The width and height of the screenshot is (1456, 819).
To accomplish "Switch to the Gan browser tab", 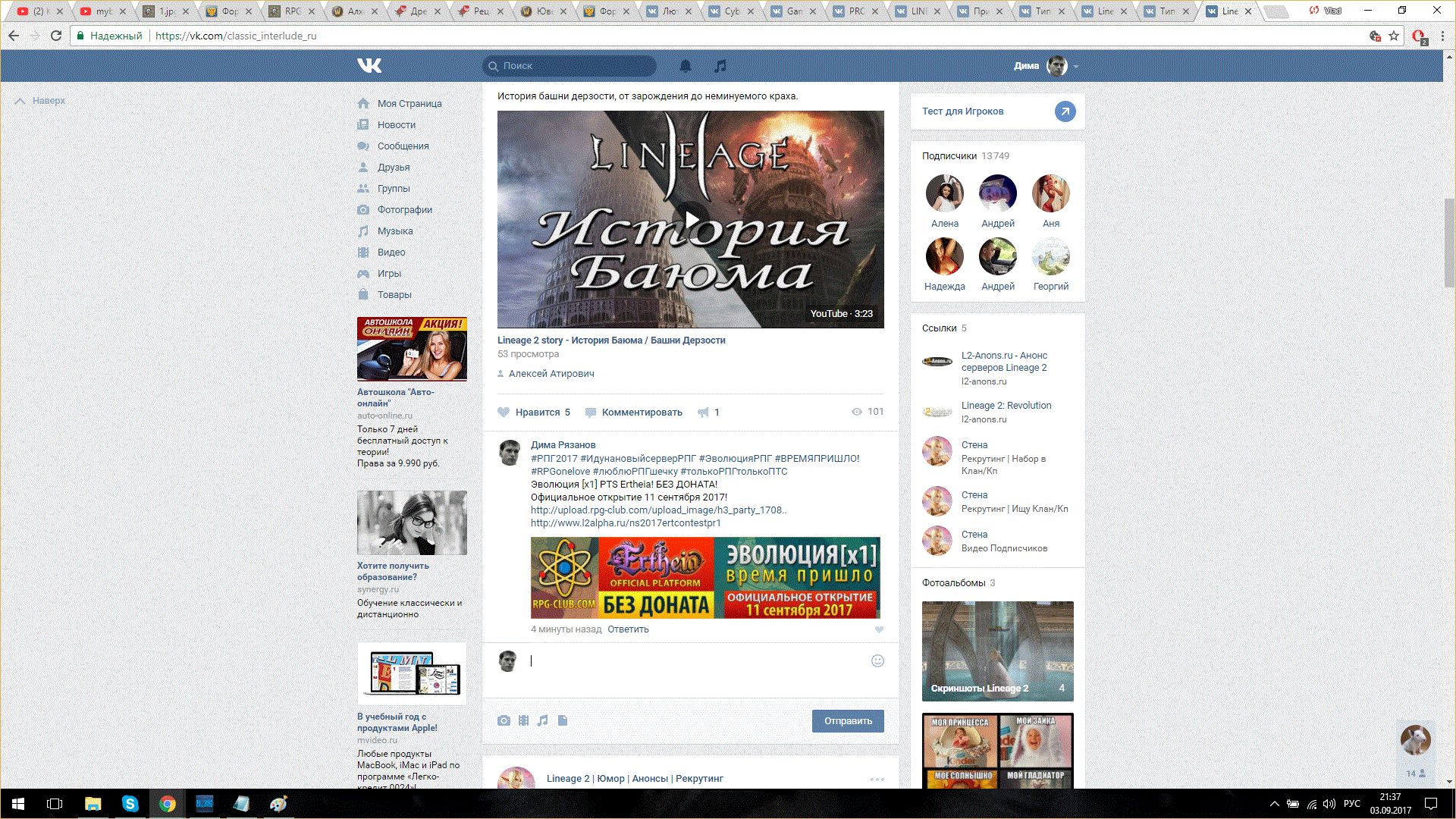I will pyautogui.click(x=794, y=11).
